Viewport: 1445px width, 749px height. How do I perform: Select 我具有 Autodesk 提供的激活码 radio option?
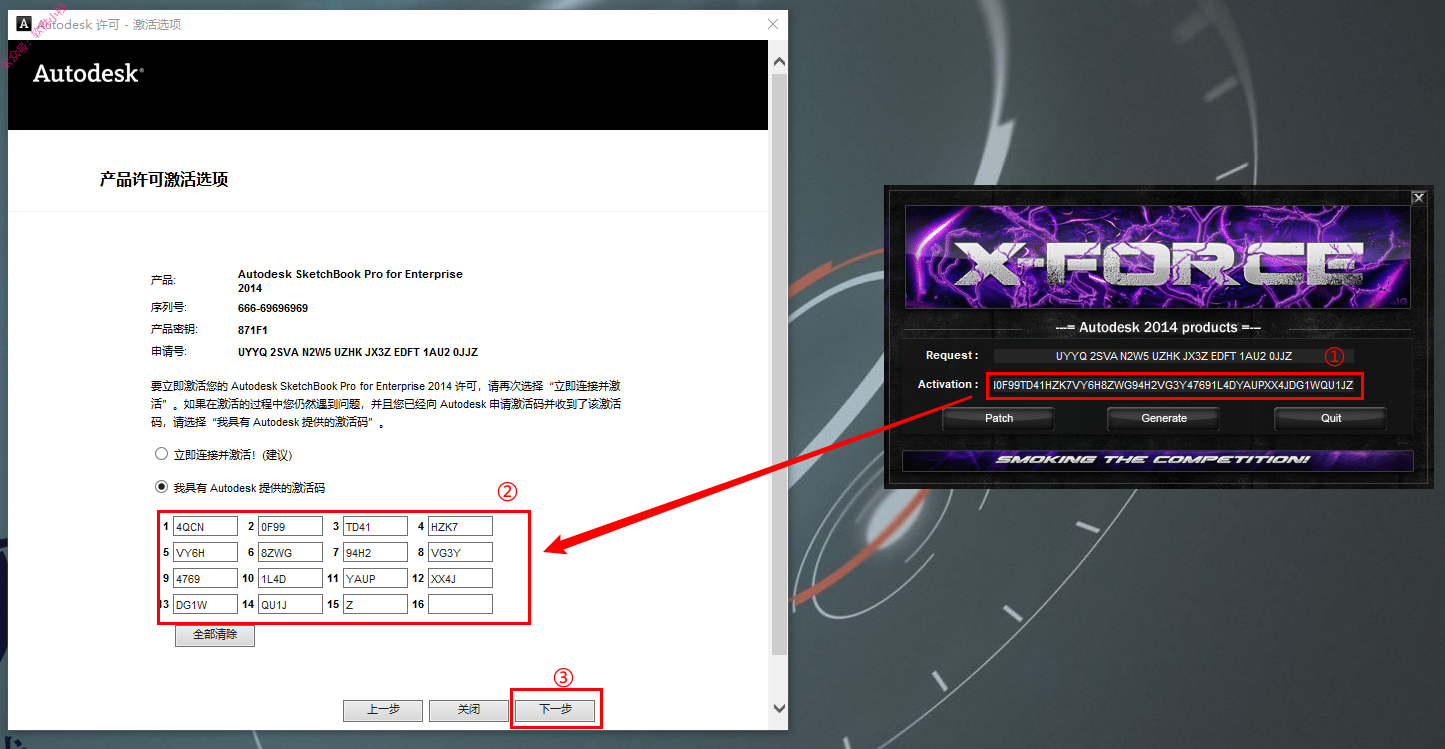[161, 488]
